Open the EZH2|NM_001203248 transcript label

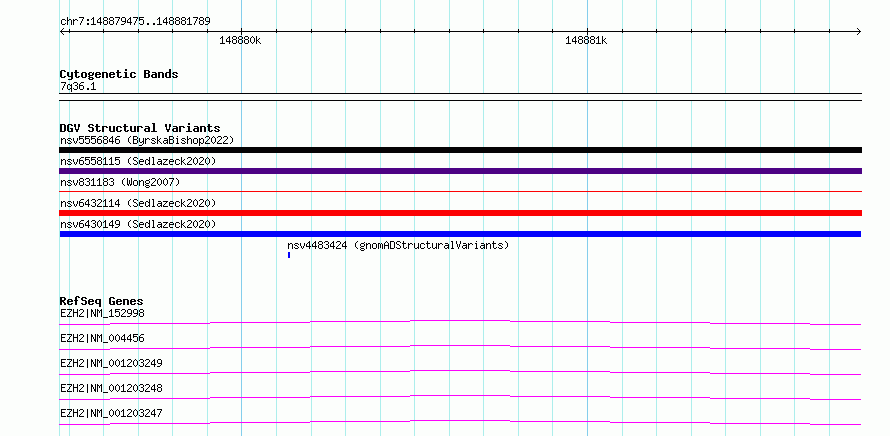pos(111,388)
